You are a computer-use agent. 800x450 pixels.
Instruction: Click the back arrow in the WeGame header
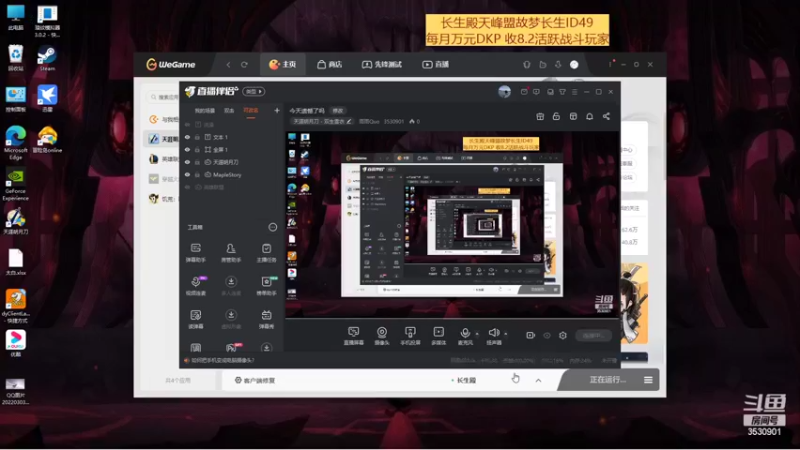228,65
